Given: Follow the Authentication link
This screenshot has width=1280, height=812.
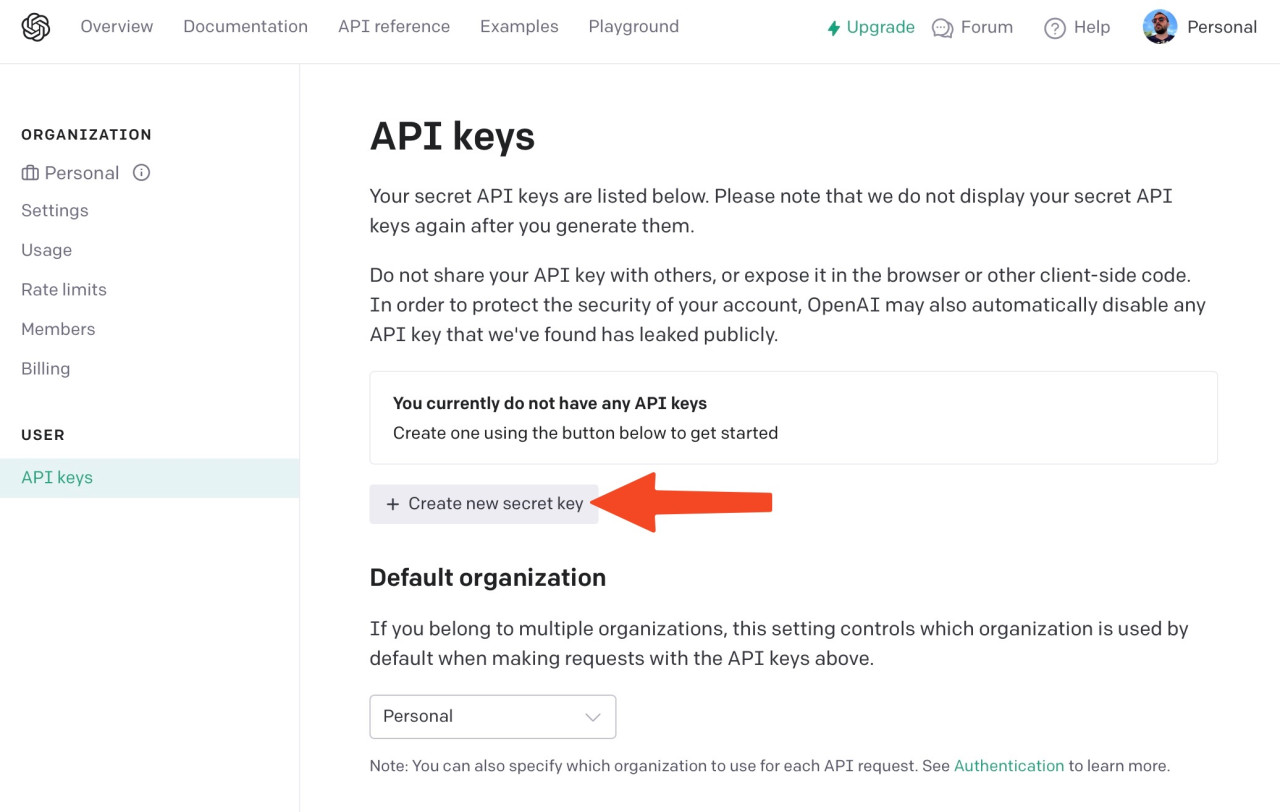Looking at the screenshot, I should click(1009, 766).
